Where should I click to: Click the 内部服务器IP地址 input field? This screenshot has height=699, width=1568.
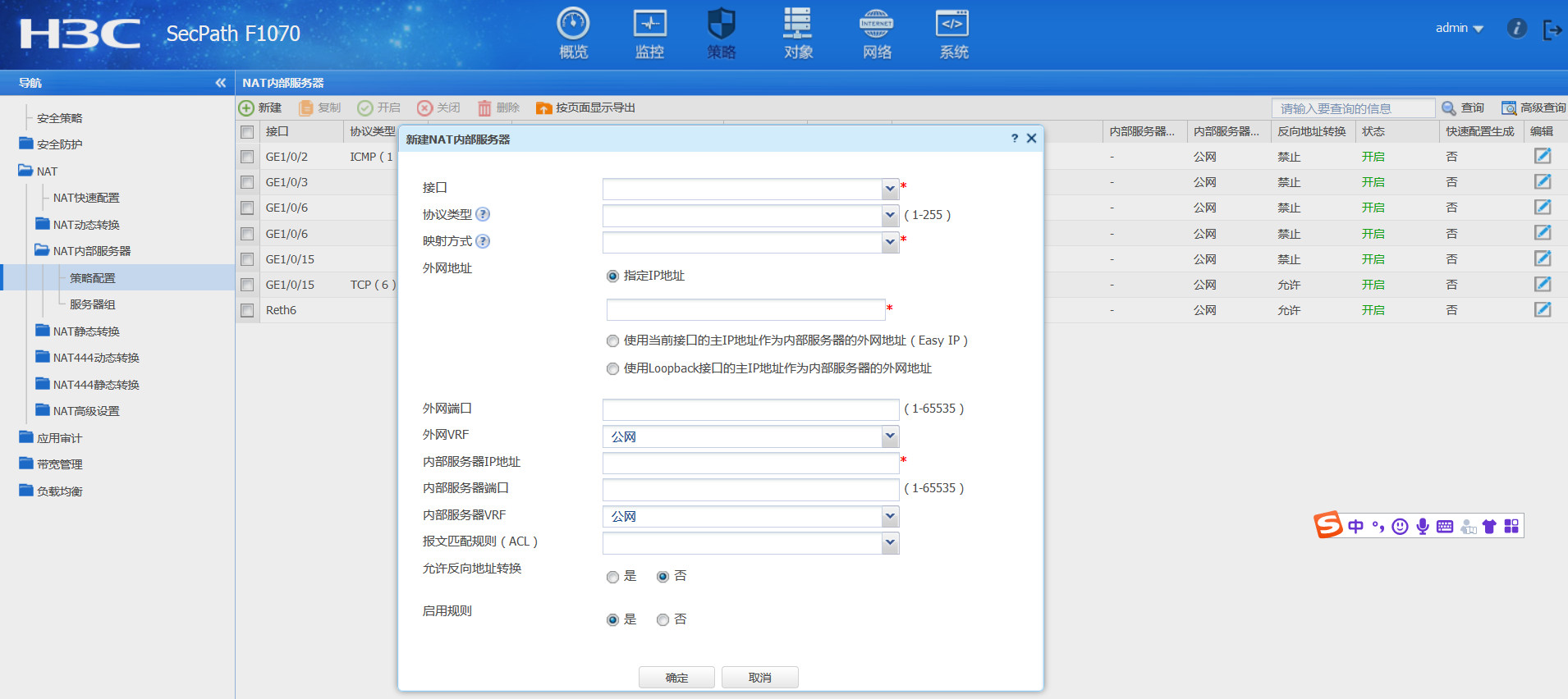750,463
